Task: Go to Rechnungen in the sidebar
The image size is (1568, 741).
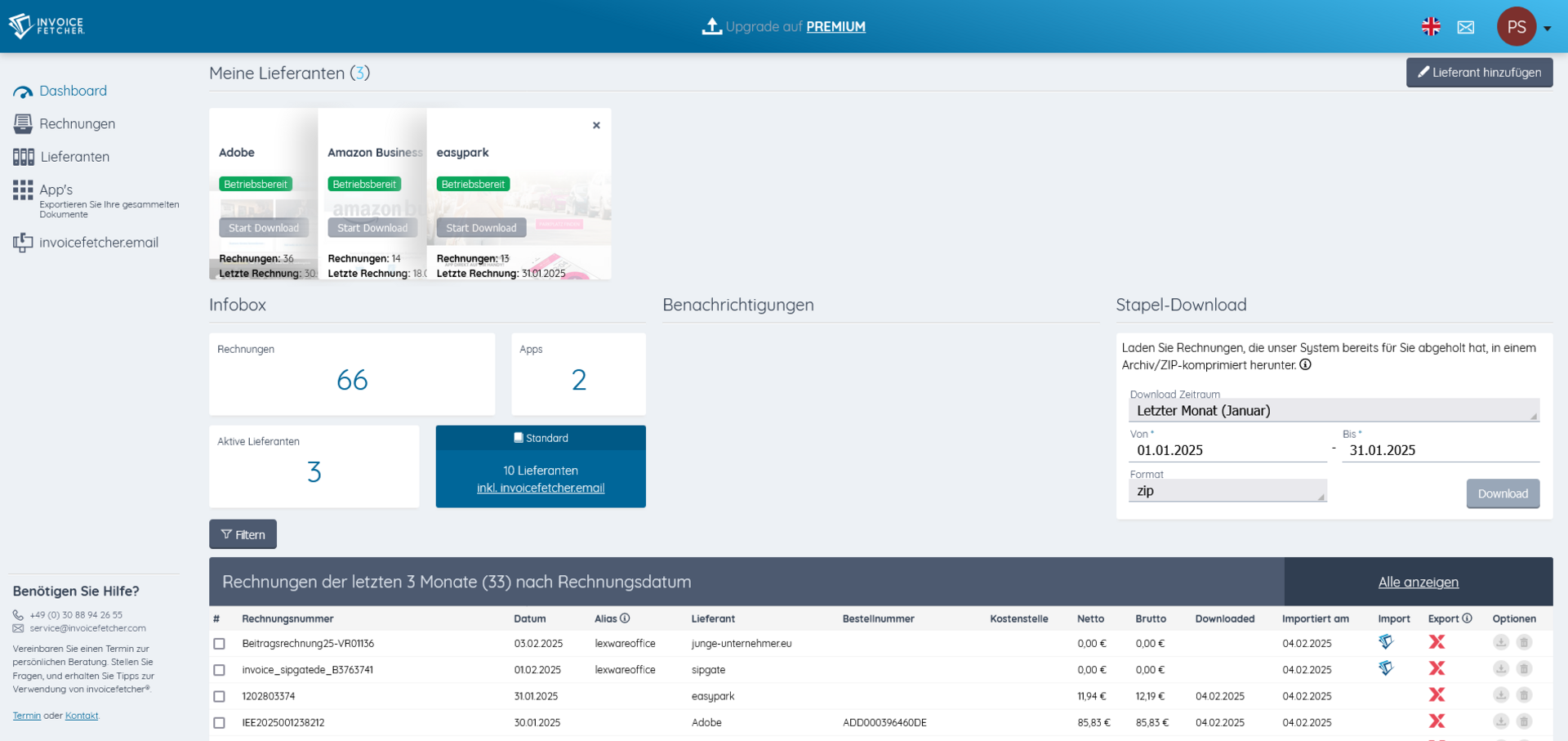Action: point(77,124)
